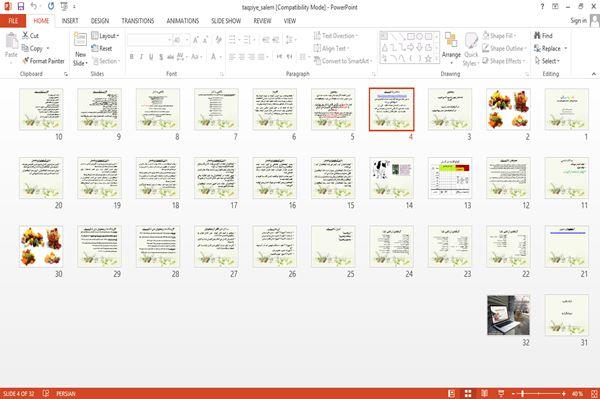
Task: Expand the Section dropdown
Action: click(x=106, y=61)
